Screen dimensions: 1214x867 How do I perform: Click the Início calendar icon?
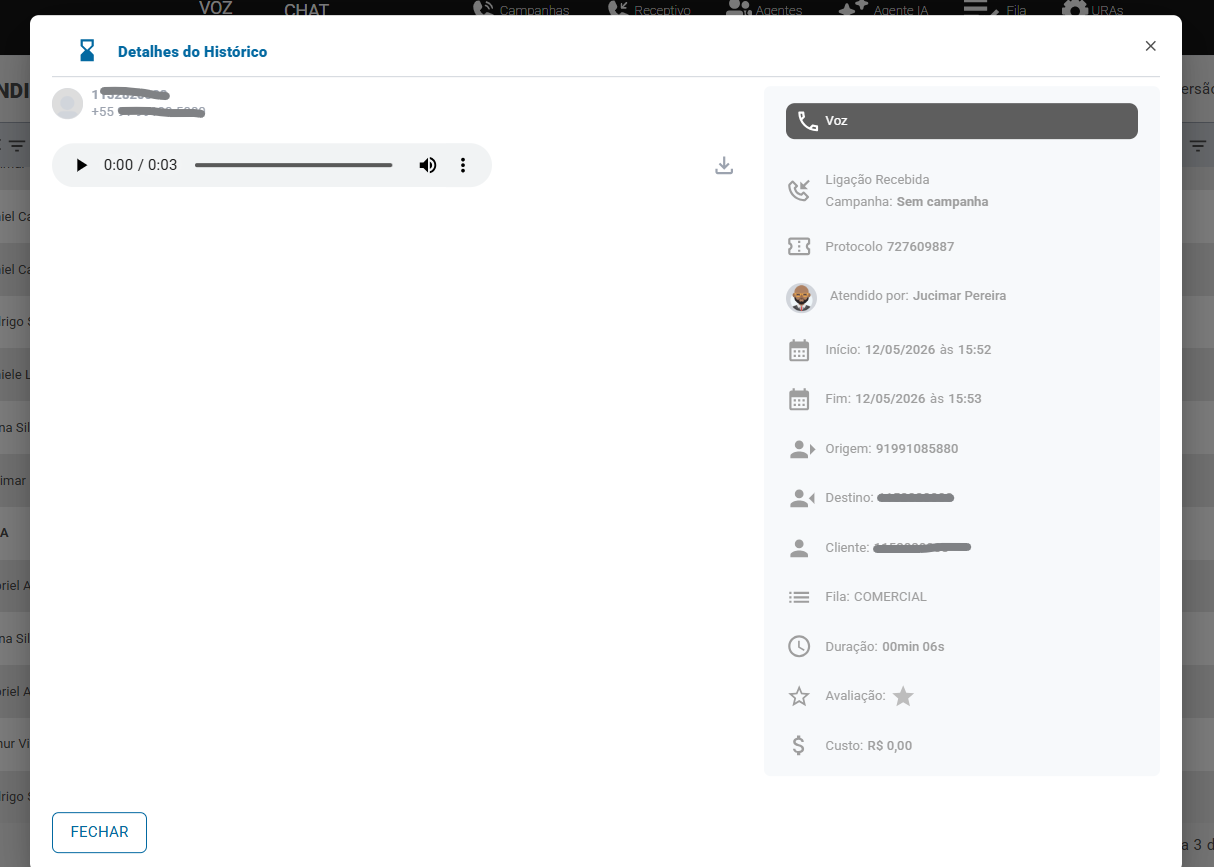tap(799, 350)
